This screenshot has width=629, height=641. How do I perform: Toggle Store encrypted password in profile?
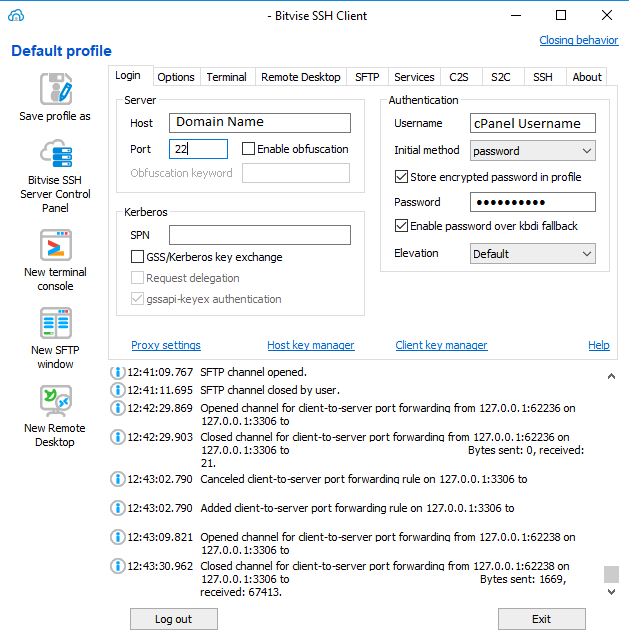pos(402,177)
